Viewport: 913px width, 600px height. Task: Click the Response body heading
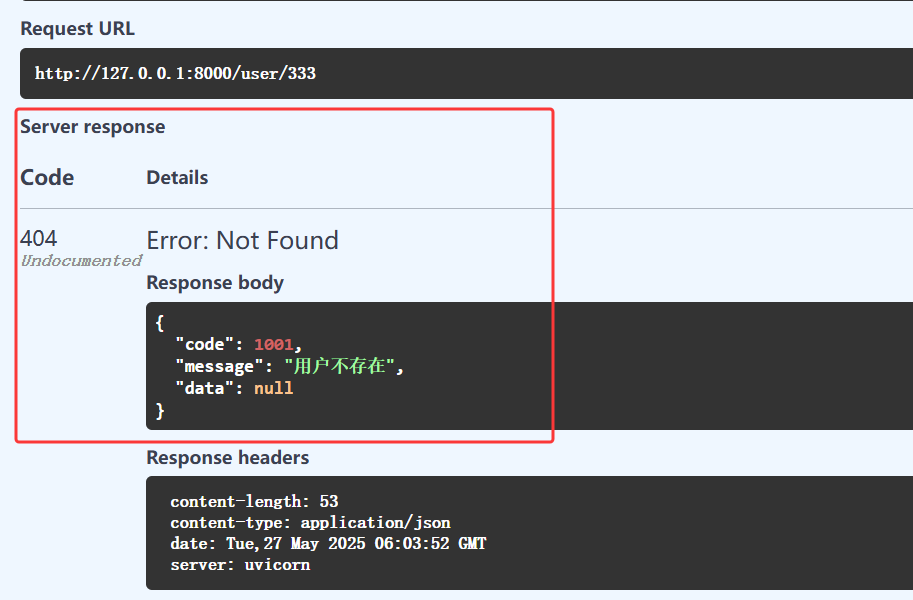215,283
